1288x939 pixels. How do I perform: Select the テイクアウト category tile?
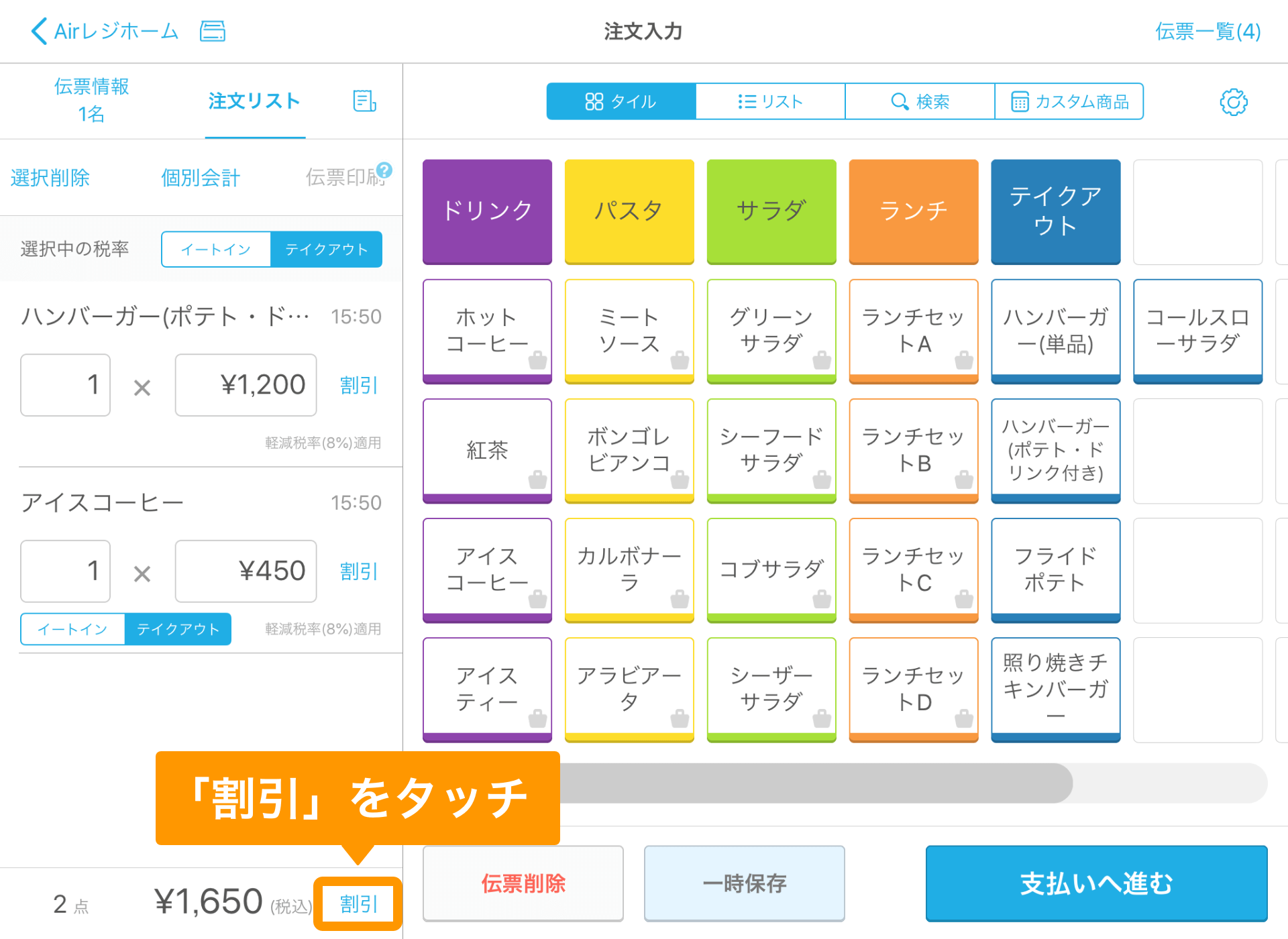point(1056,212)
